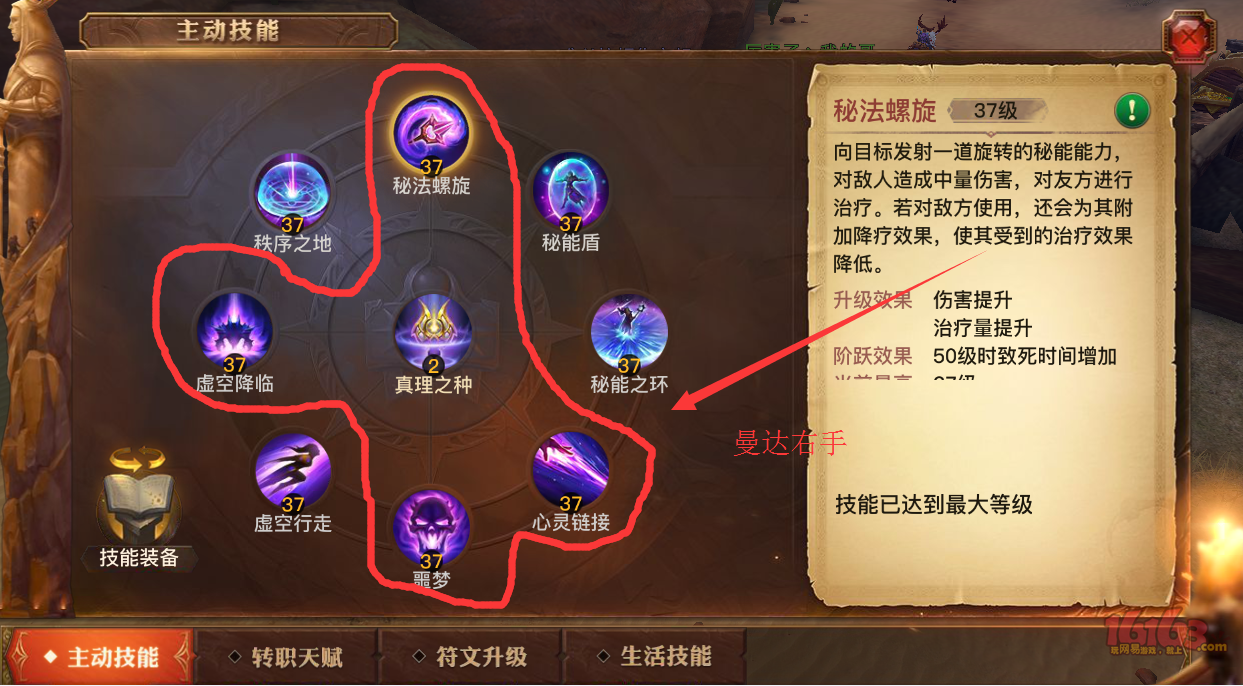Screen dimensions: 1243x686
Task: Select the 噩梦 skull skill icon
Action: pyautogui.click(x=432, y=527)
